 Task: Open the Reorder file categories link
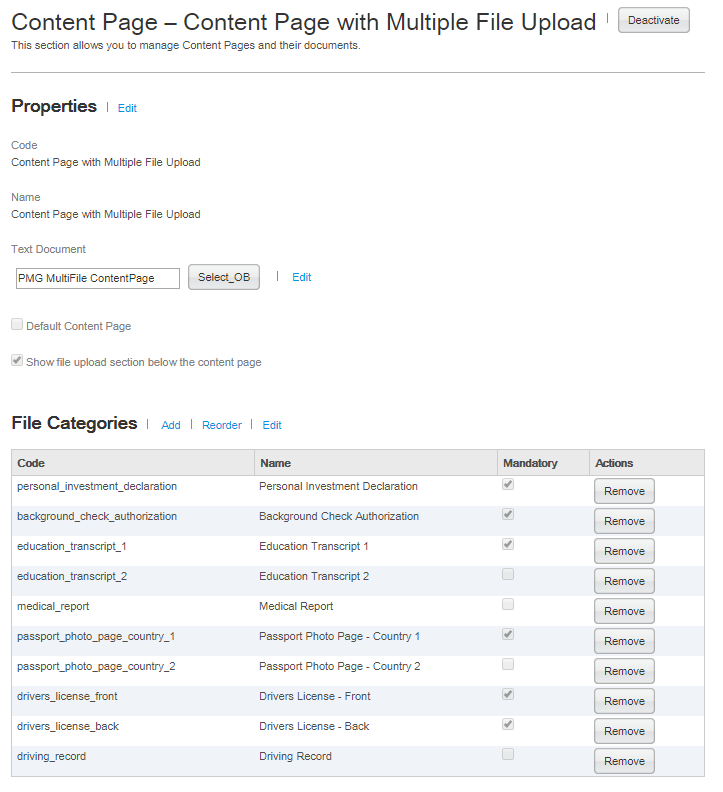click(x=222, y=425)
